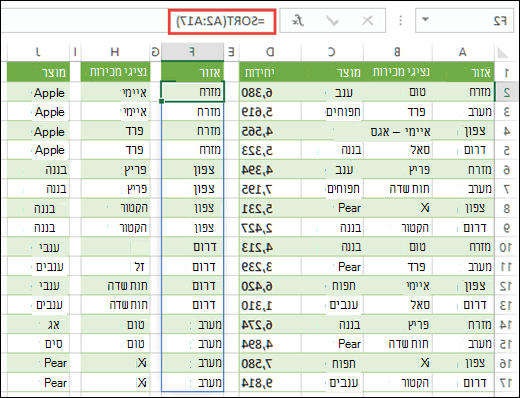Select column B header
Screen dimensions: 520x398
point(397,52)
